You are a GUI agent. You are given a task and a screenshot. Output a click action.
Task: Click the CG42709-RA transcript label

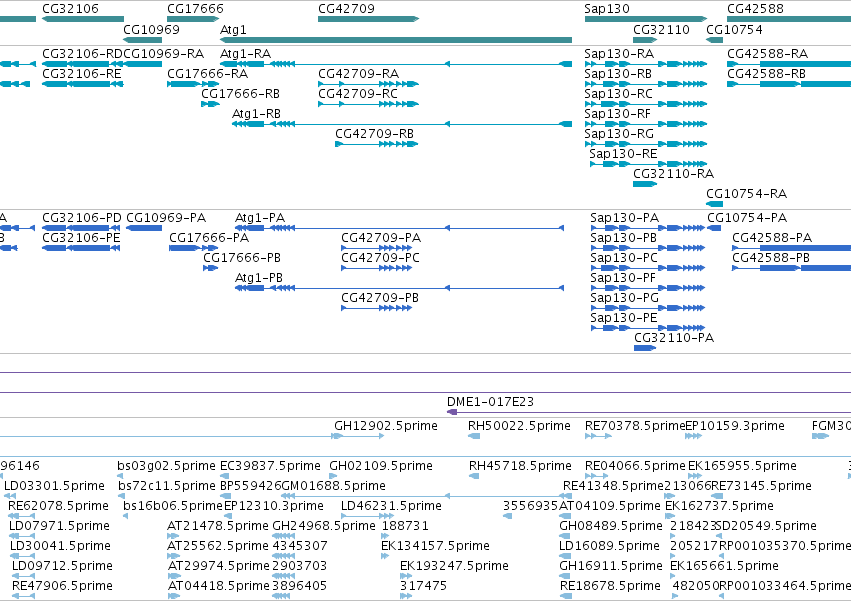coord(358,74)
